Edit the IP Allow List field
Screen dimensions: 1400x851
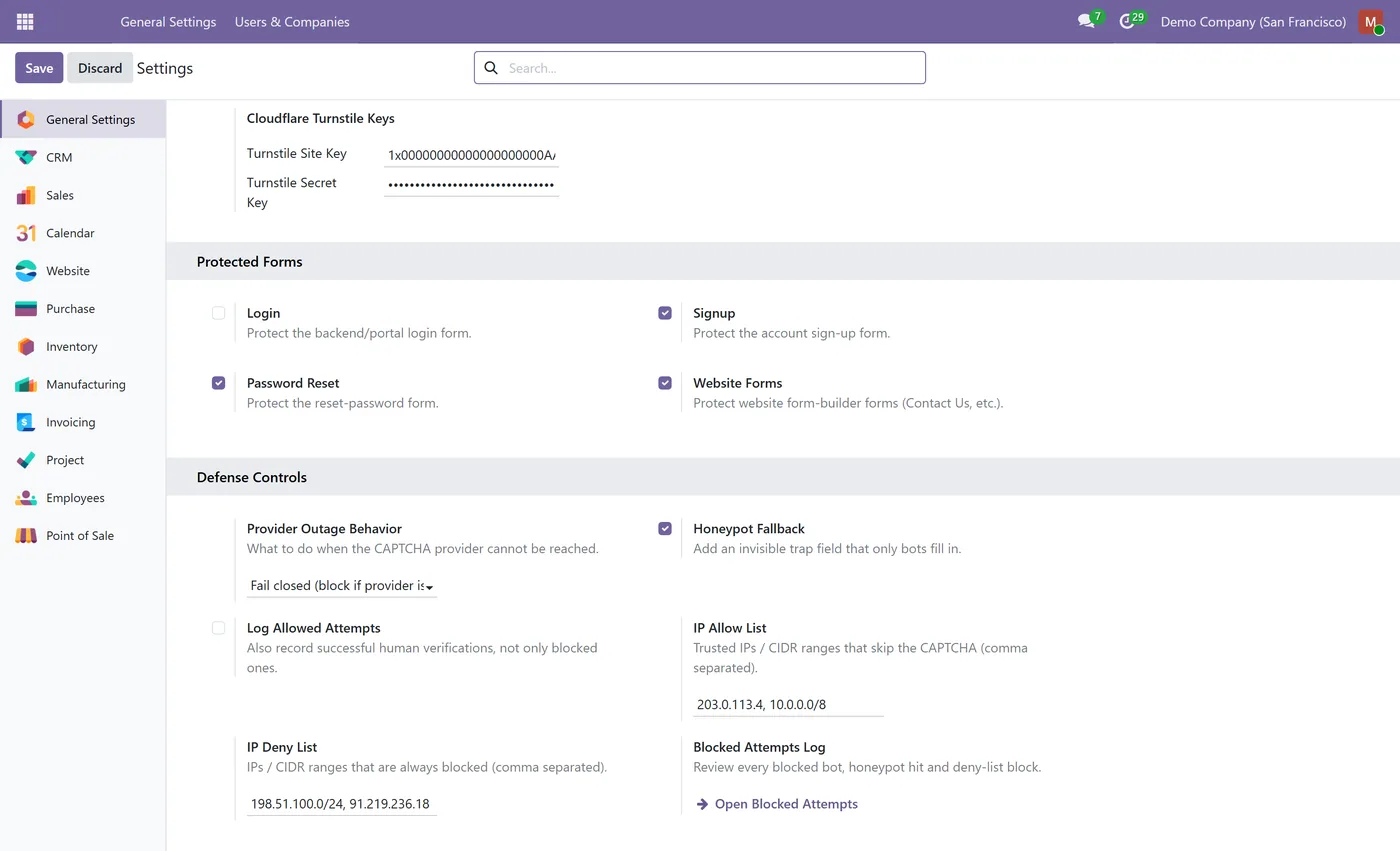click(788, 705)
